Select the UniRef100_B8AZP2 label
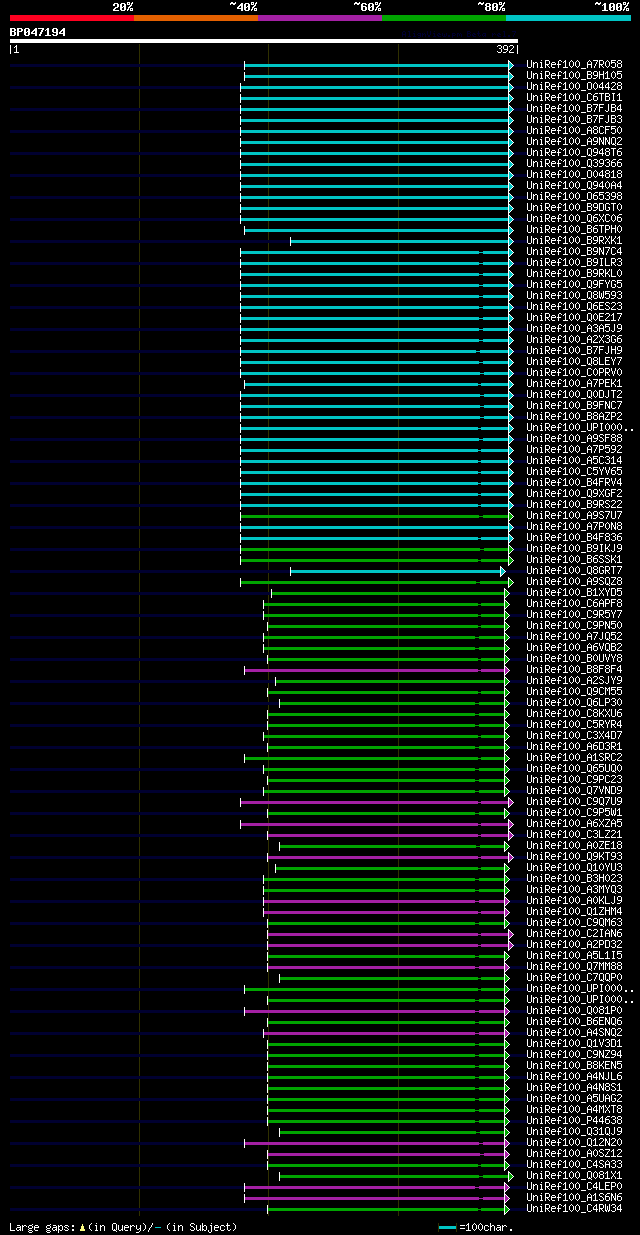Screen dimensions: 640x1235 pos(574,416)
